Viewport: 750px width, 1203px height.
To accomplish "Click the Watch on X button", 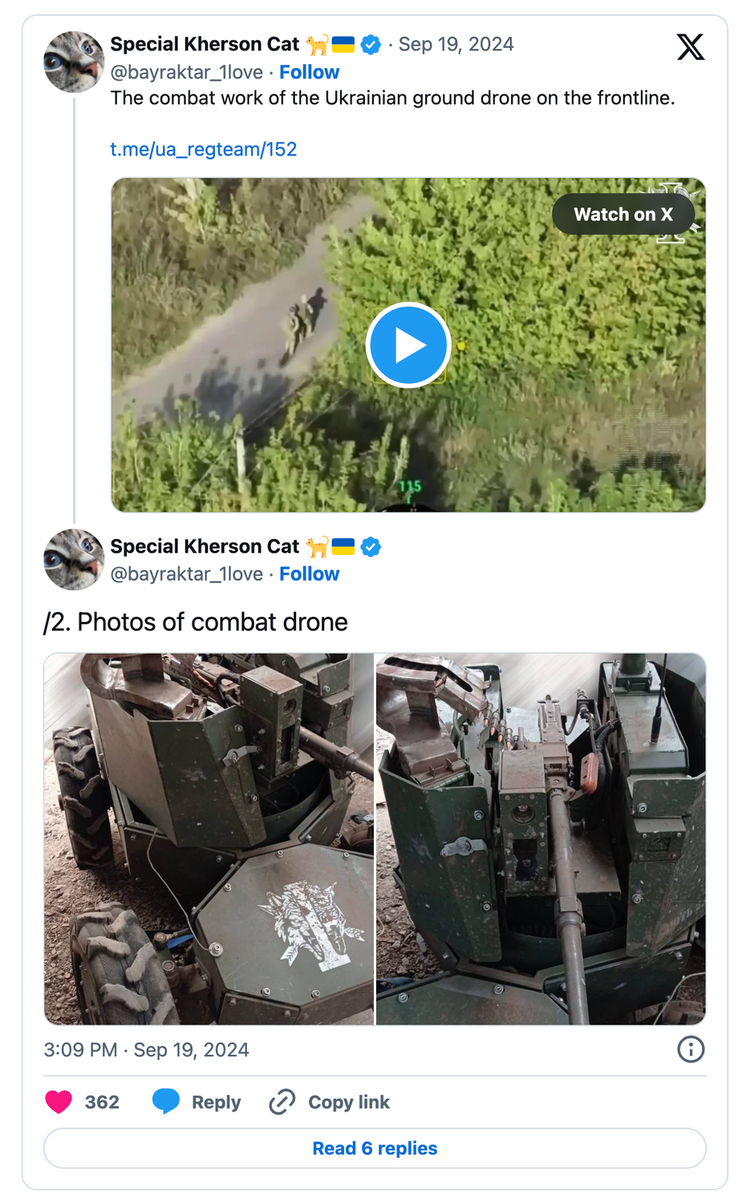I will point(623,214).
